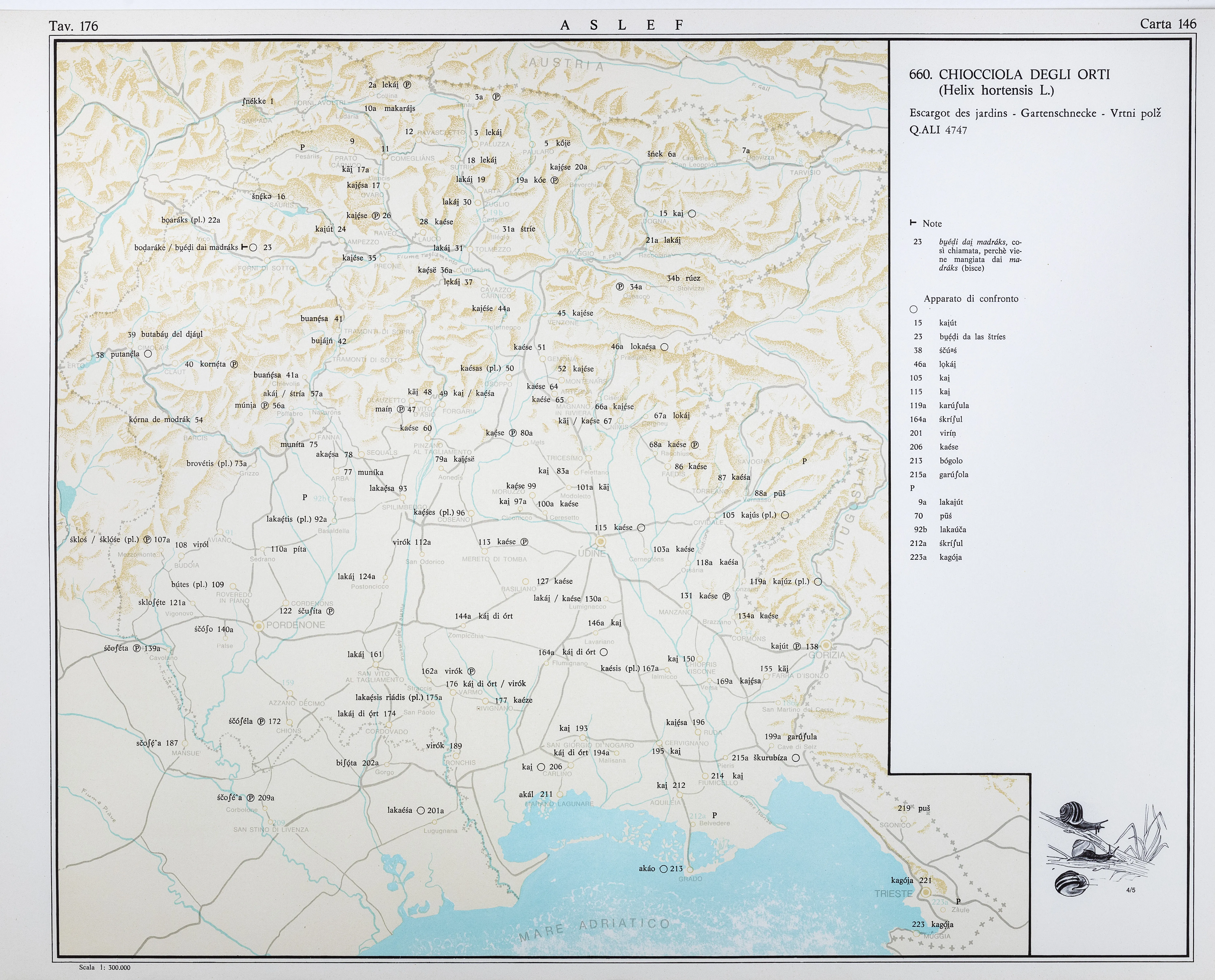Click the Tav. 176 header text

click(73, 26)
